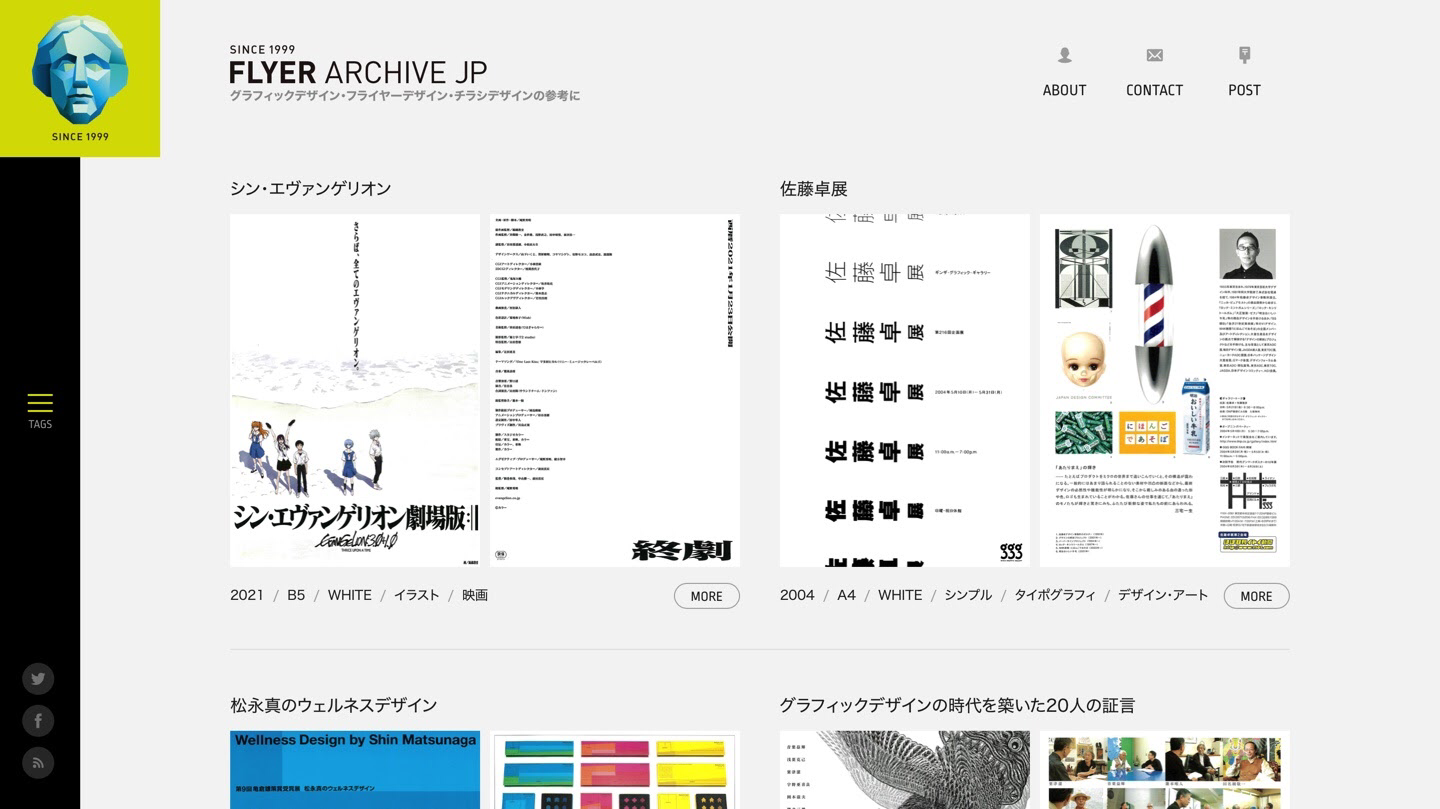Open the シン・エヴァンゲリオン entry title
1440x809 pixels.
click(310, 189)
